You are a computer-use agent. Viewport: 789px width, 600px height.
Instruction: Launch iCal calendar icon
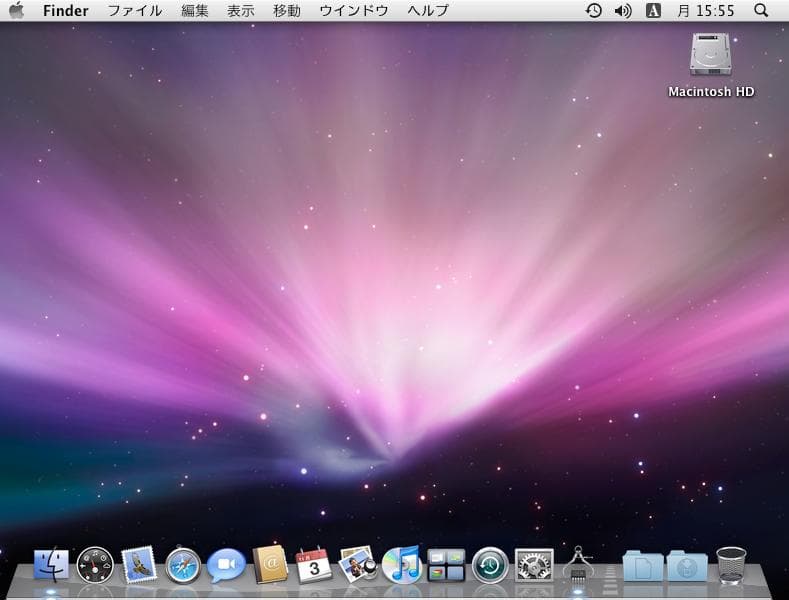pos(314,566)
